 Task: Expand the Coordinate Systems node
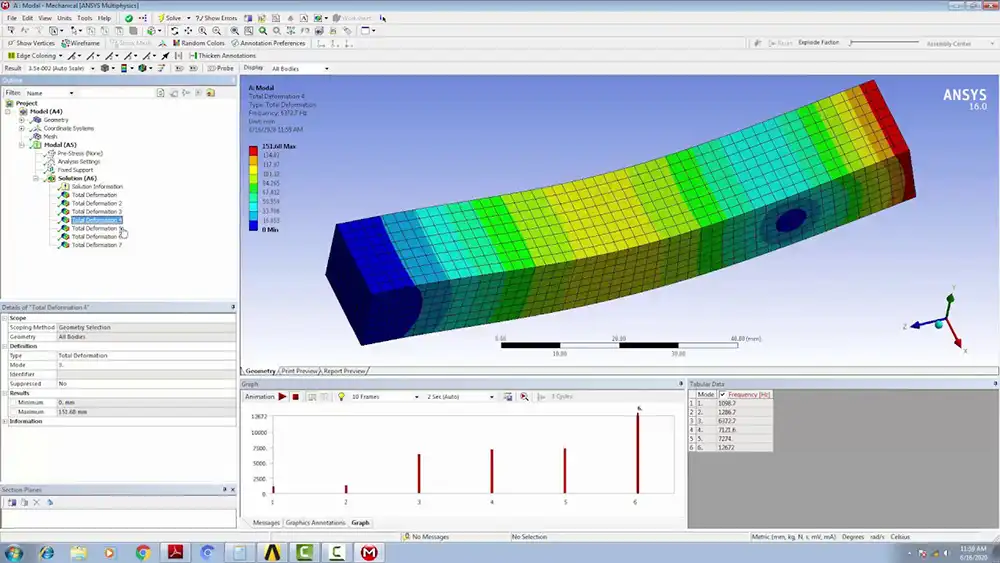[x=22, y=128]
